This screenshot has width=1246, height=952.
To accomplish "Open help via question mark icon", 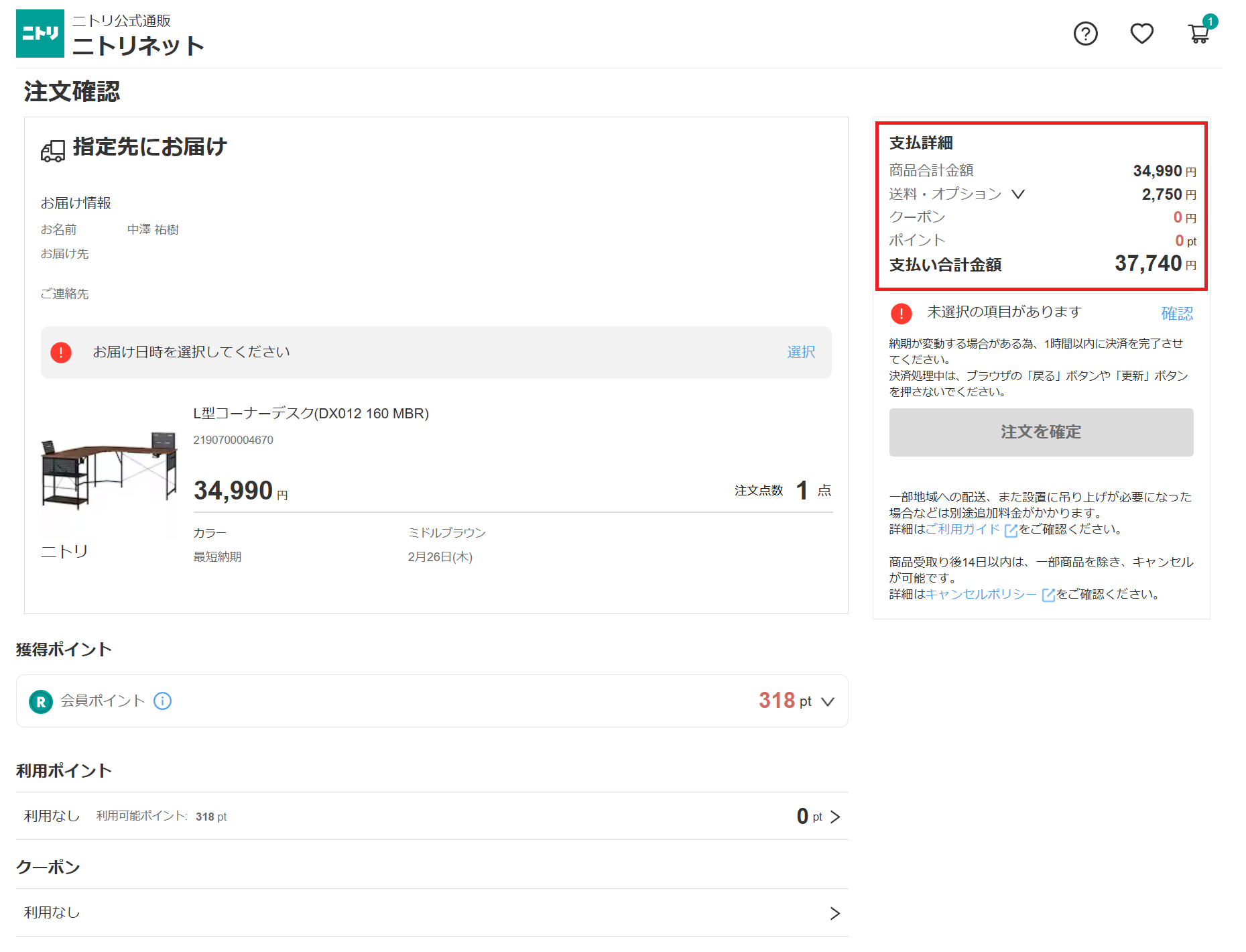I will [x=1086, y=33].
